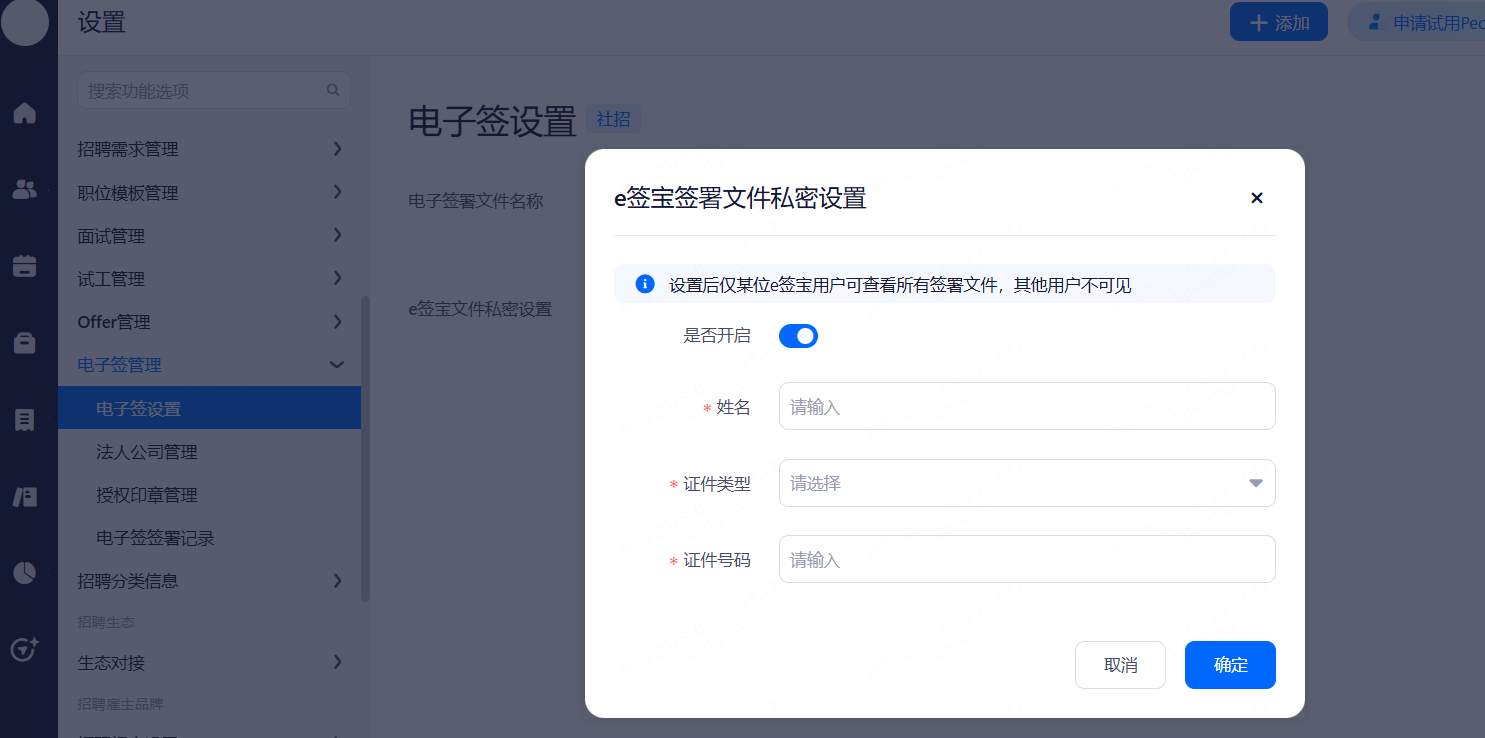
Task: Open 法人公司管理 menu item
Action: tap(147, 452)
